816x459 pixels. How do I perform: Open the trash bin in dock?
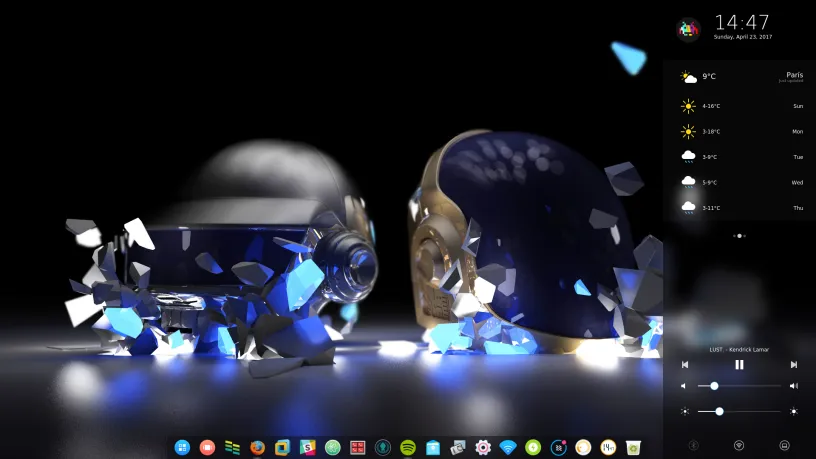click(x=633, y=447)
